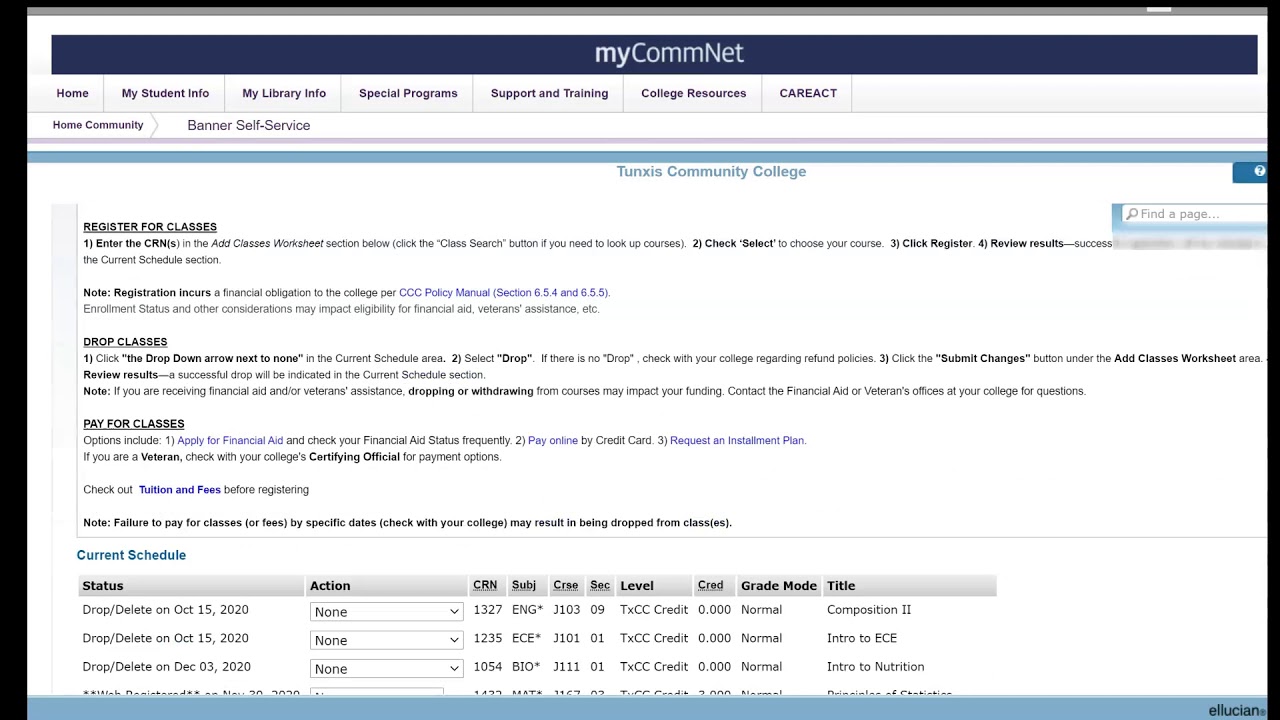Open College Resources tab
1280x720 pixels.
[693, 93]
